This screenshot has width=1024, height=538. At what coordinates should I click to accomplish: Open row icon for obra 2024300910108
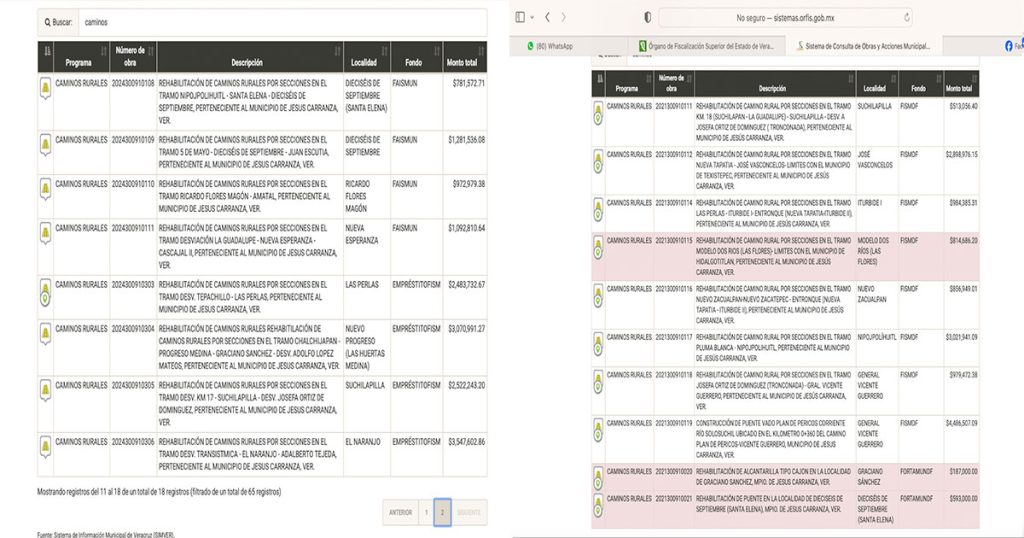46,88
